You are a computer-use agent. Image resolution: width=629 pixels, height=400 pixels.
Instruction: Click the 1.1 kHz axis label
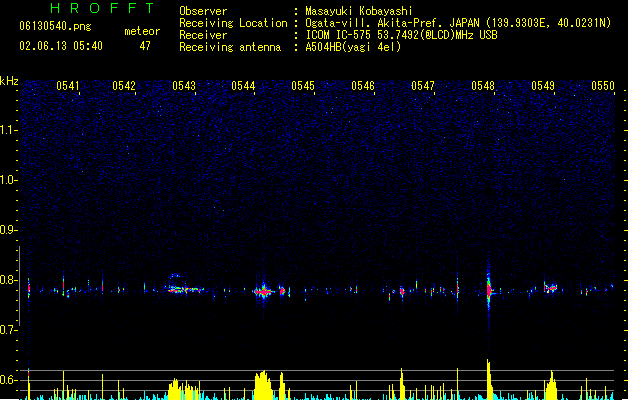[8, 130]
